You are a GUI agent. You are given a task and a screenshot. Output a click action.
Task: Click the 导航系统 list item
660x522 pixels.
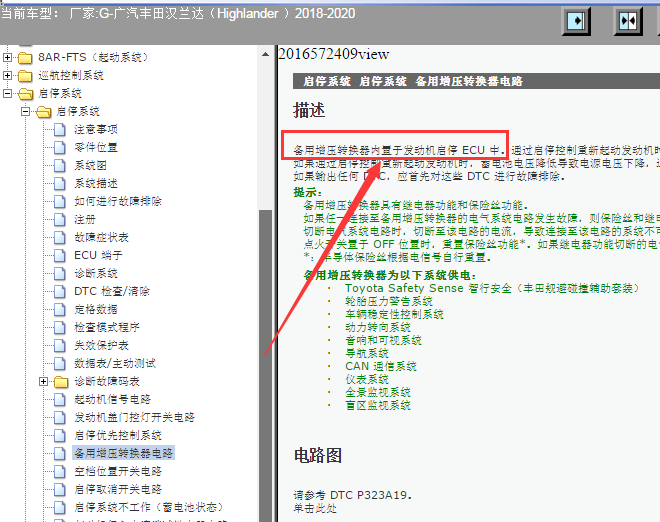[367, 354]
